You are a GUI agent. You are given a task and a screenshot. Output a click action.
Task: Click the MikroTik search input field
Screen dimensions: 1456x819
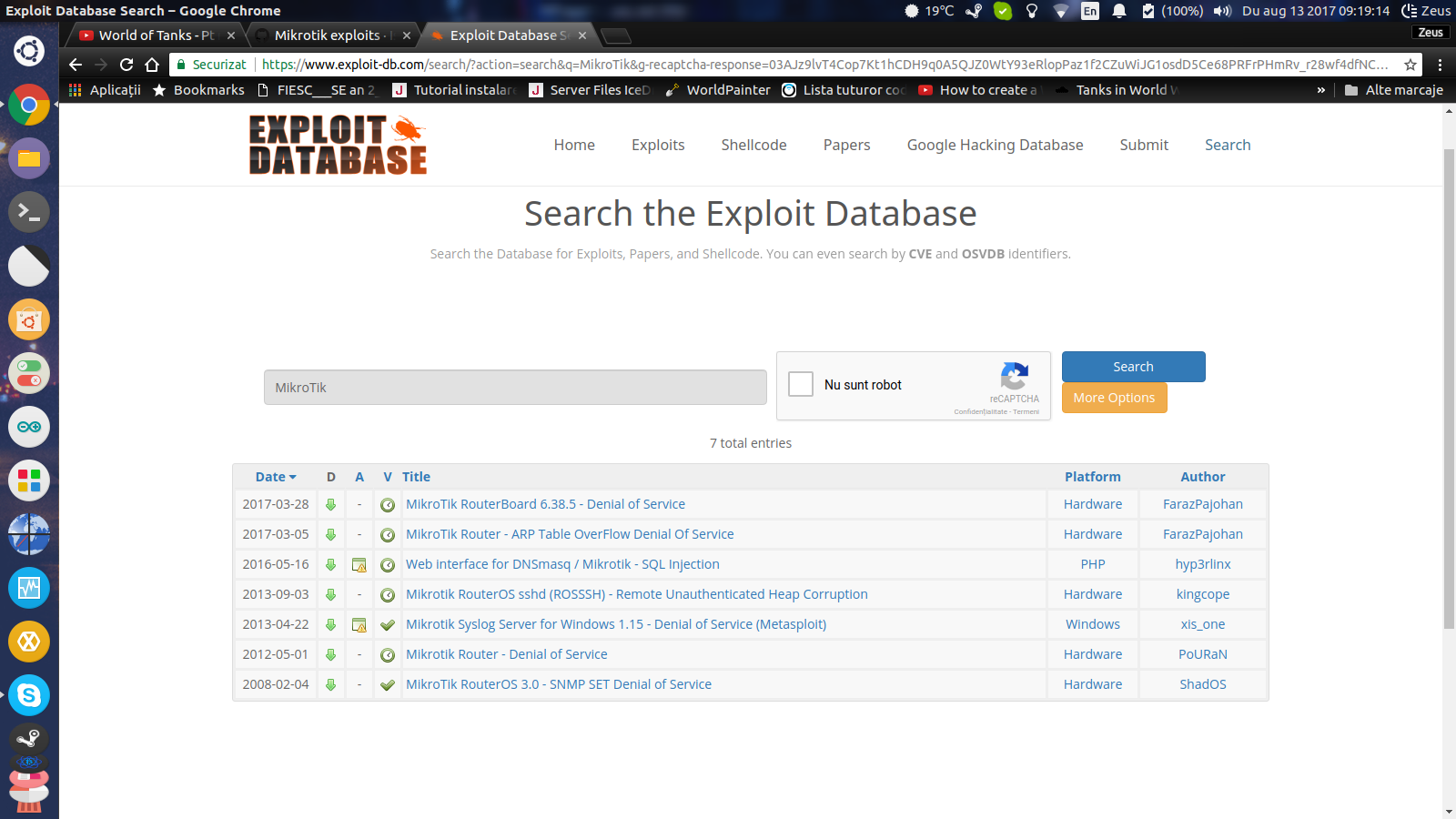tap(515, 387)
